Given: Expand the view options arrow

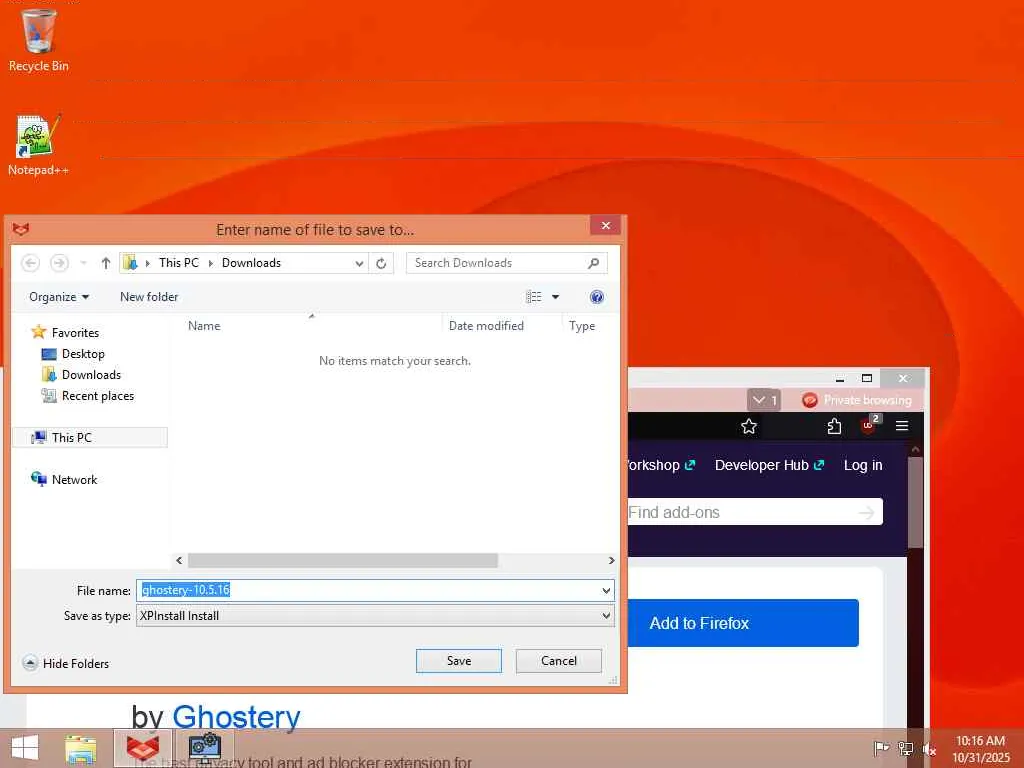Looking at the screenshot, I should click(x=556, y=297).
